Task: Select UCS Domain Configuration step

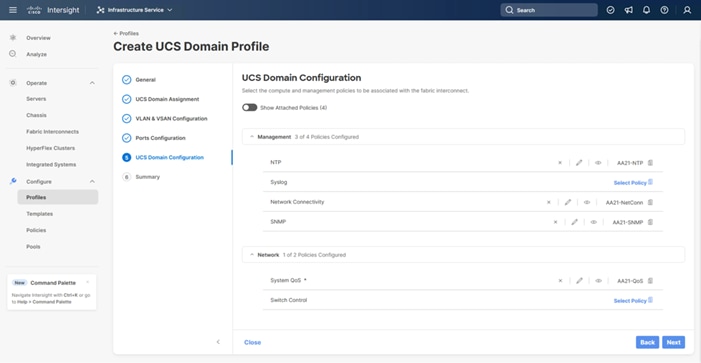Action: 169,157
